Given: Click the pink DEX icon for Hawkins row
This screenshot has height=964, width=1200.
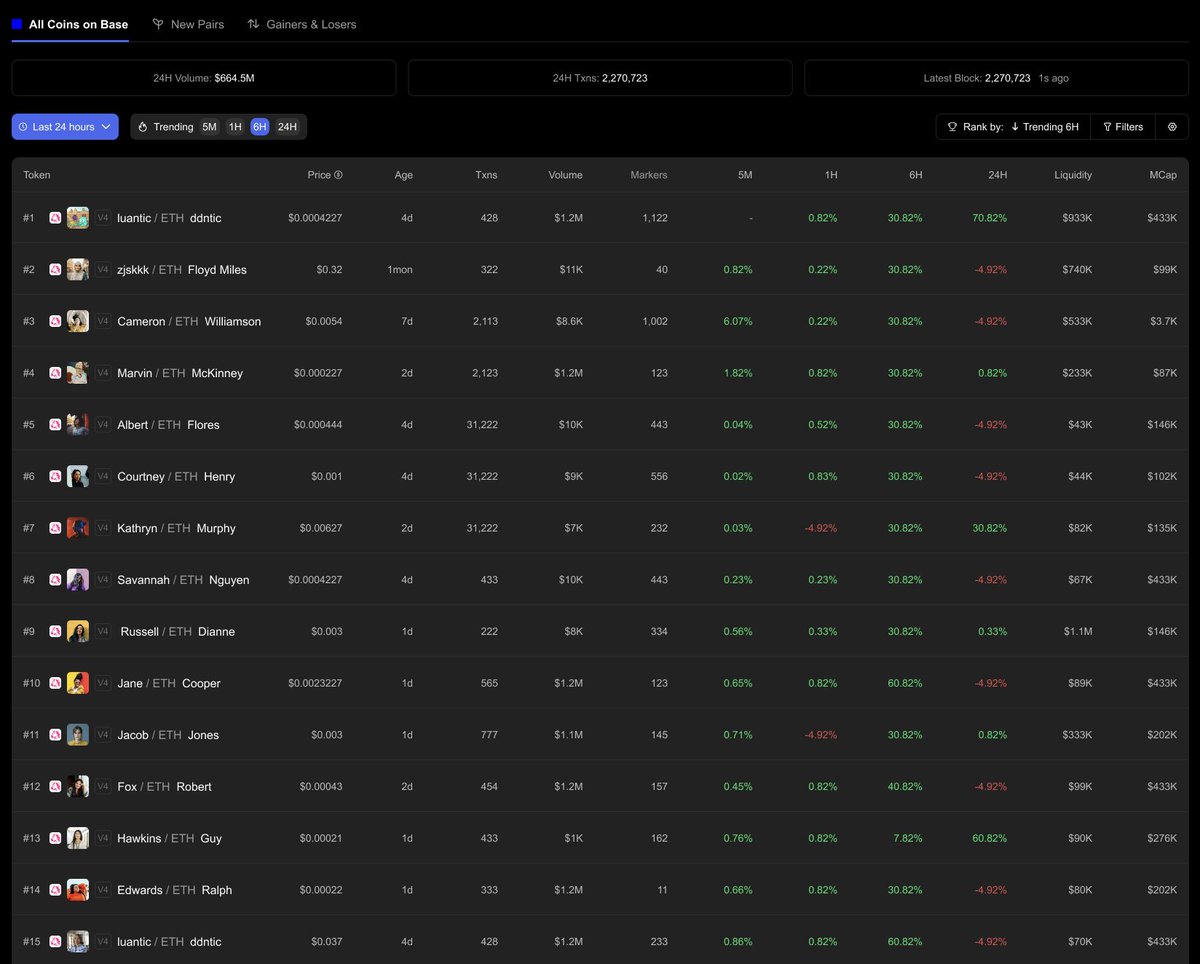Looking at the screenshot, I should pyautogui.click(x=56, y=838).
